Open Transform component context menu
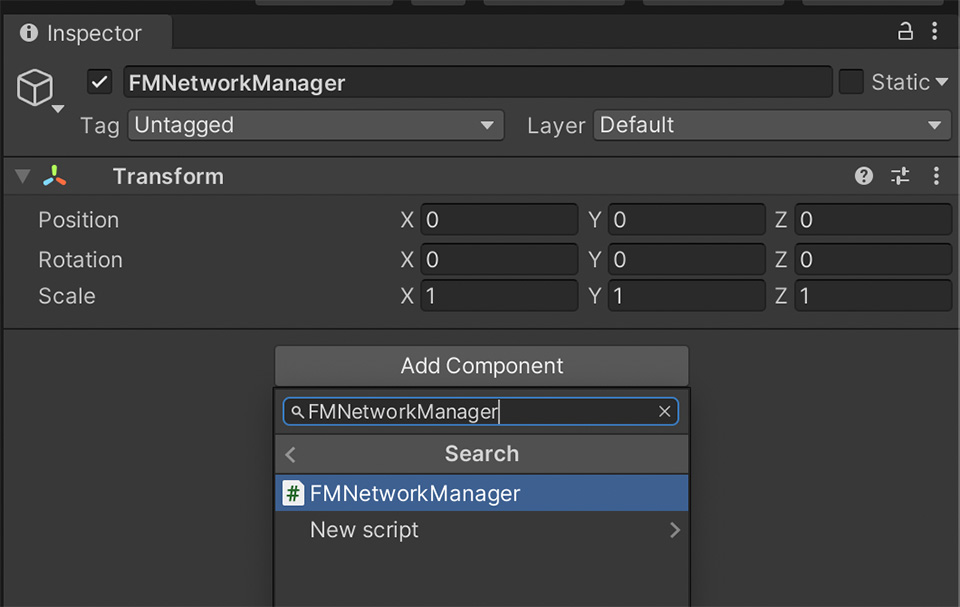This screenshot has width=960, height=607. point(936,176)
